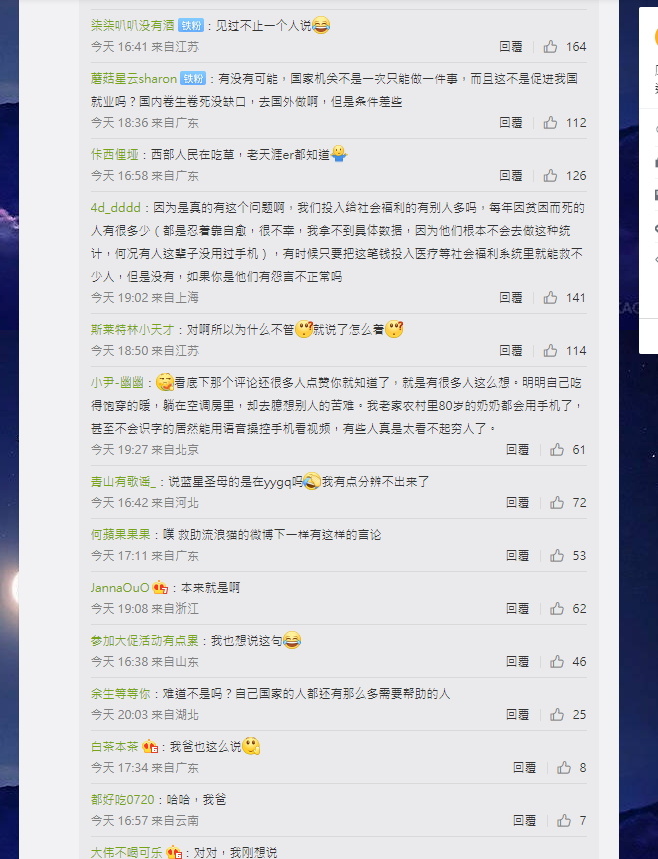Image resolution: width=658 pixels, height=859 pixels.
Task: Click thumbs-up on 蘑菇星云sharon's comment
Action: [551, 123]
